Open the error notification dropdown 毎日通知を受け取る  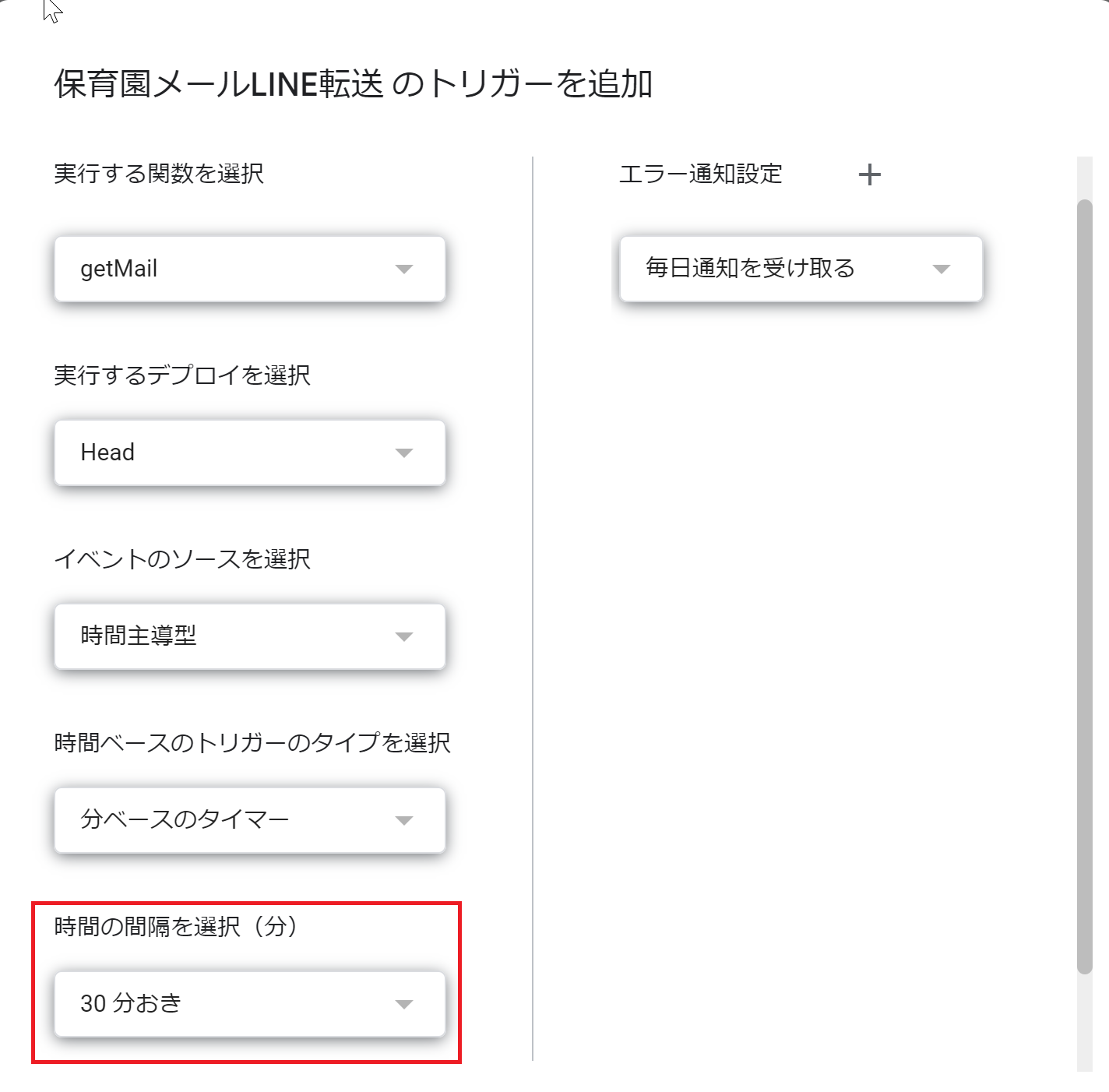pos(801,269)
